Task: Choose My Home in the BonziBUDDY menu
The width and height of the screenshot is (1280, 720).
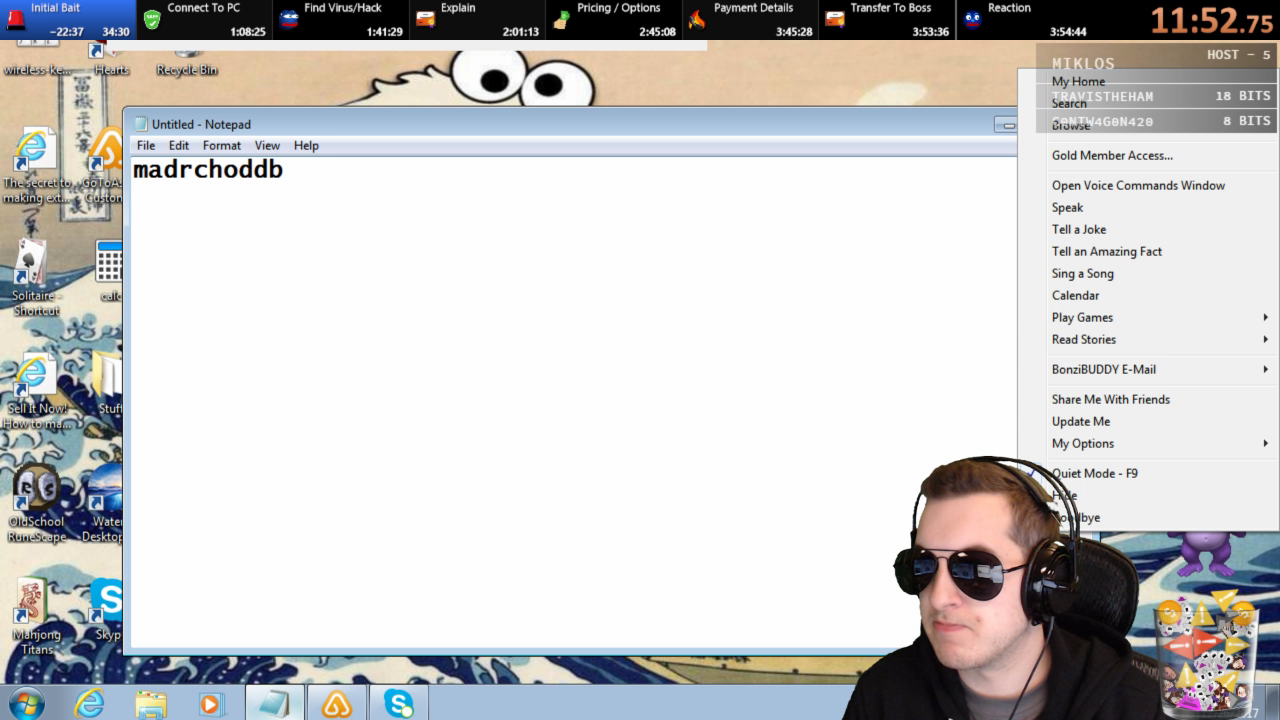Action: (1078, 81)
